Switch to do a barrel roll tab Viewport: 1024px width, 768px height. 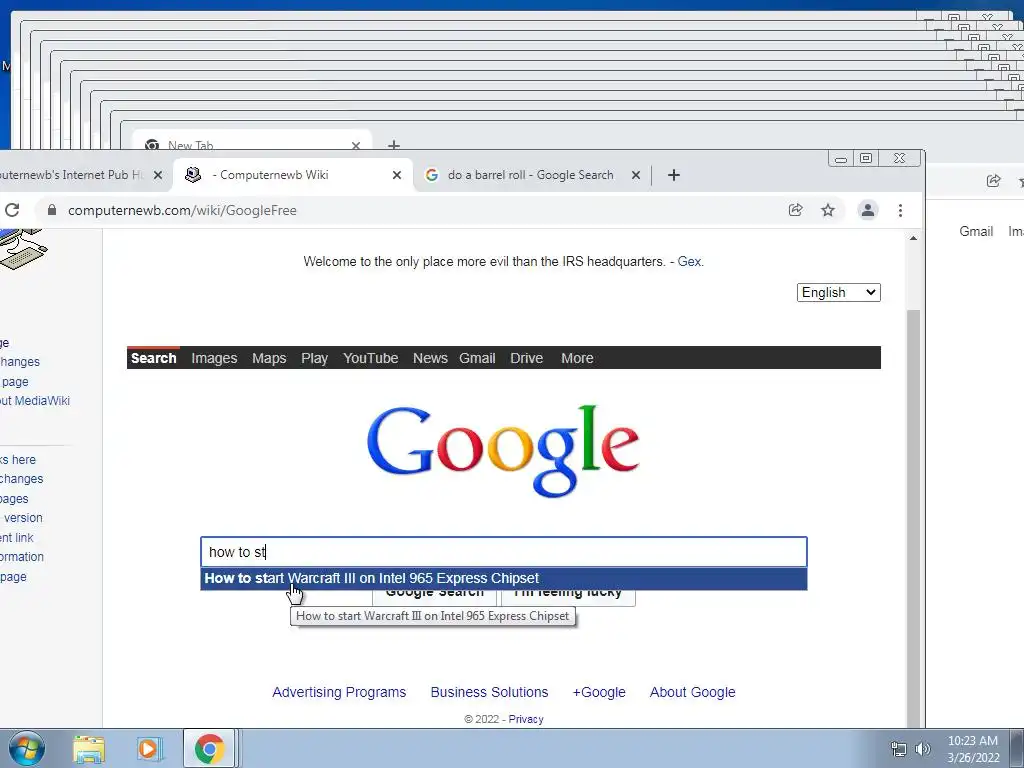[530, 175]
